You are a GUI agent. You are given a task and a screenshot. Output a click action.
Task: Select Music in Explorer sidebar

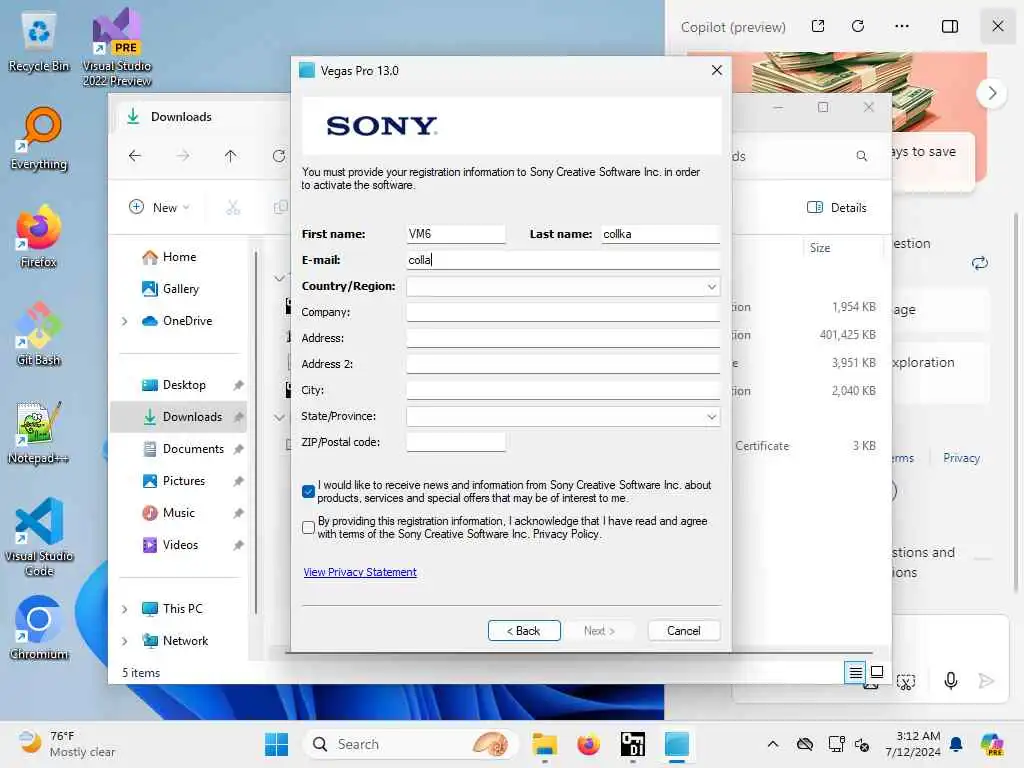point(180,513)
